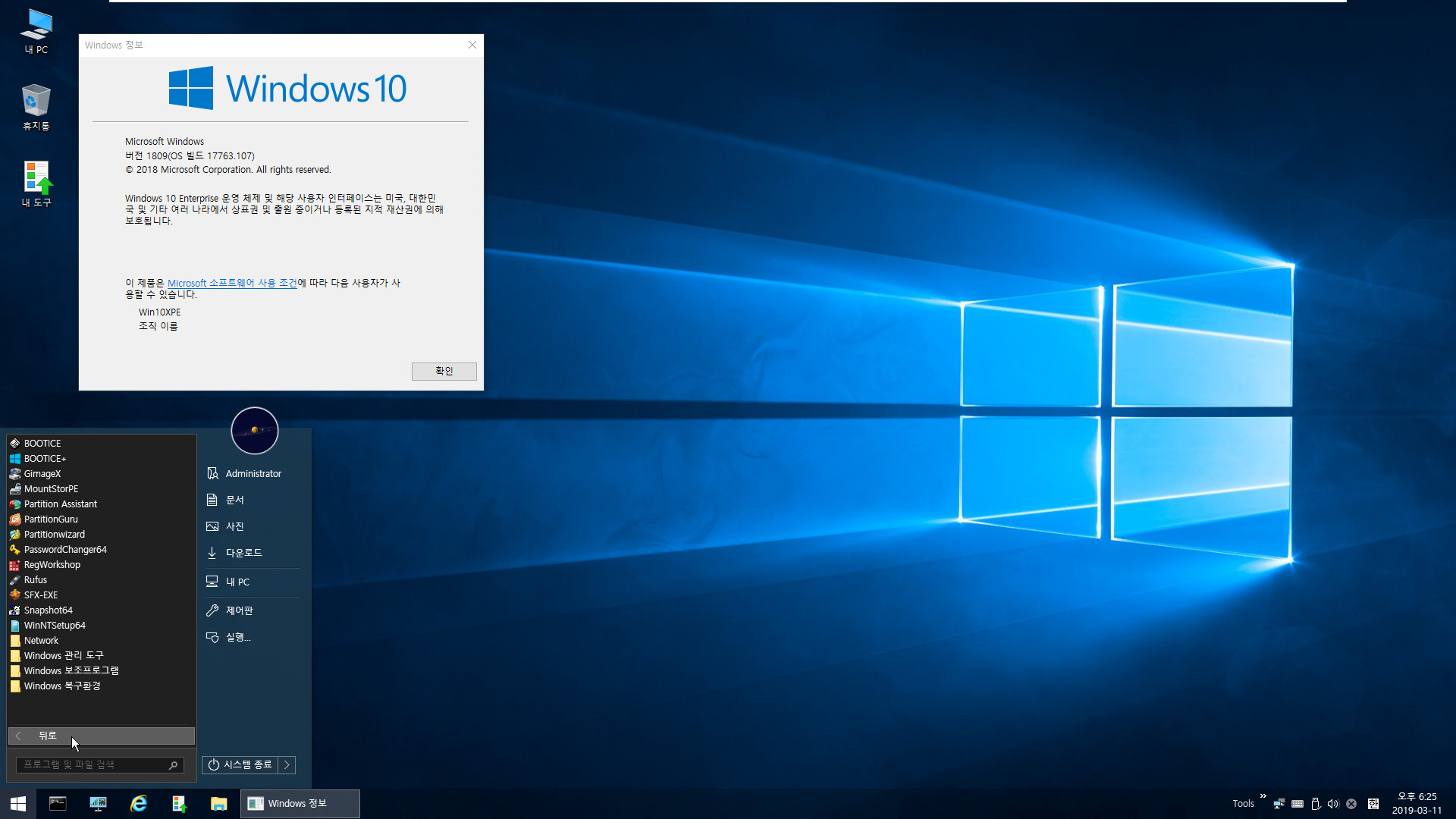Open Command Prompt from taskbar

(58, 804)
